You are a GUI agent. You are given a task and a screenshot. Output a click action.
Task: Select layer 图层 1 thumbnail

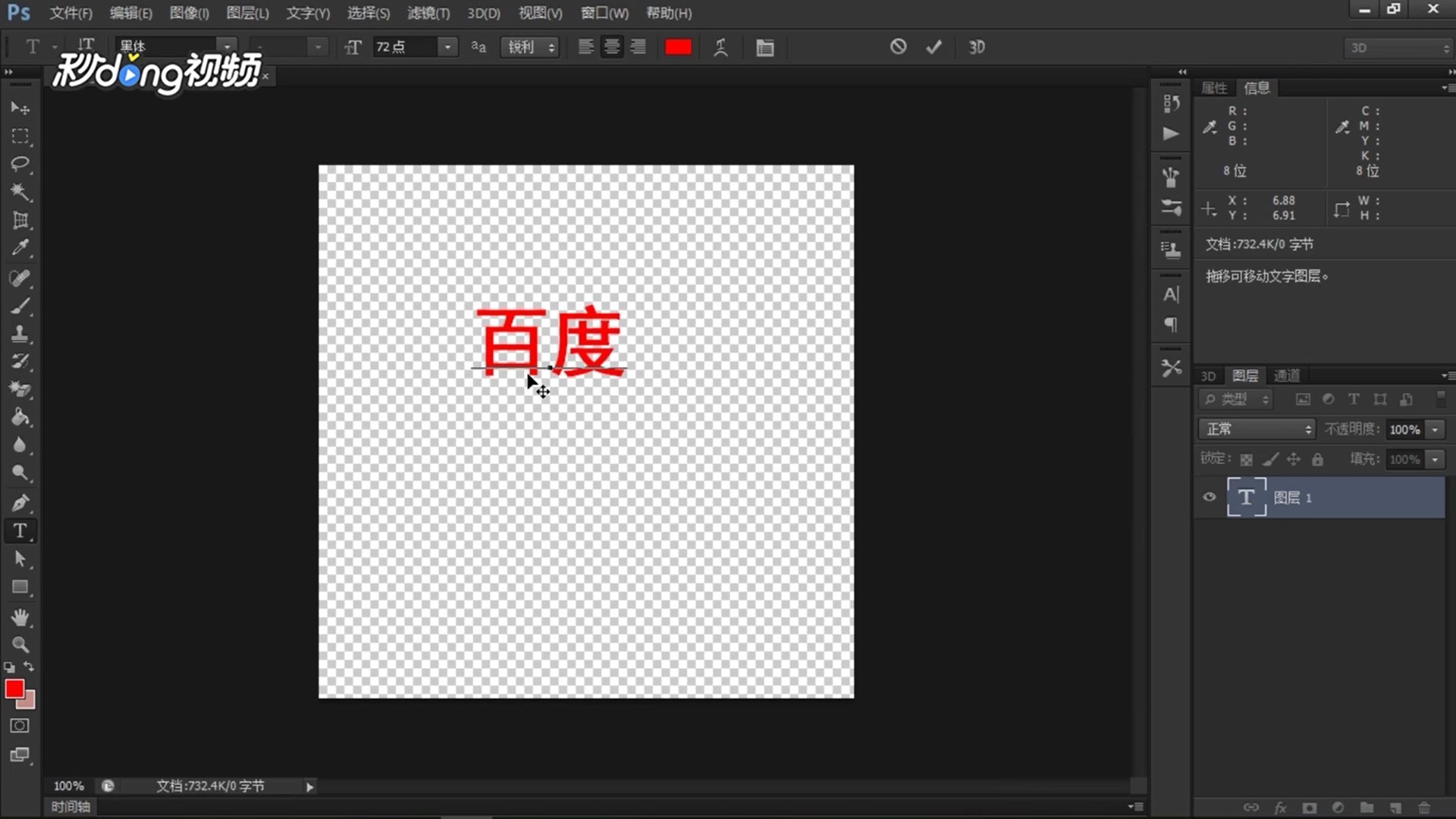1246,497
